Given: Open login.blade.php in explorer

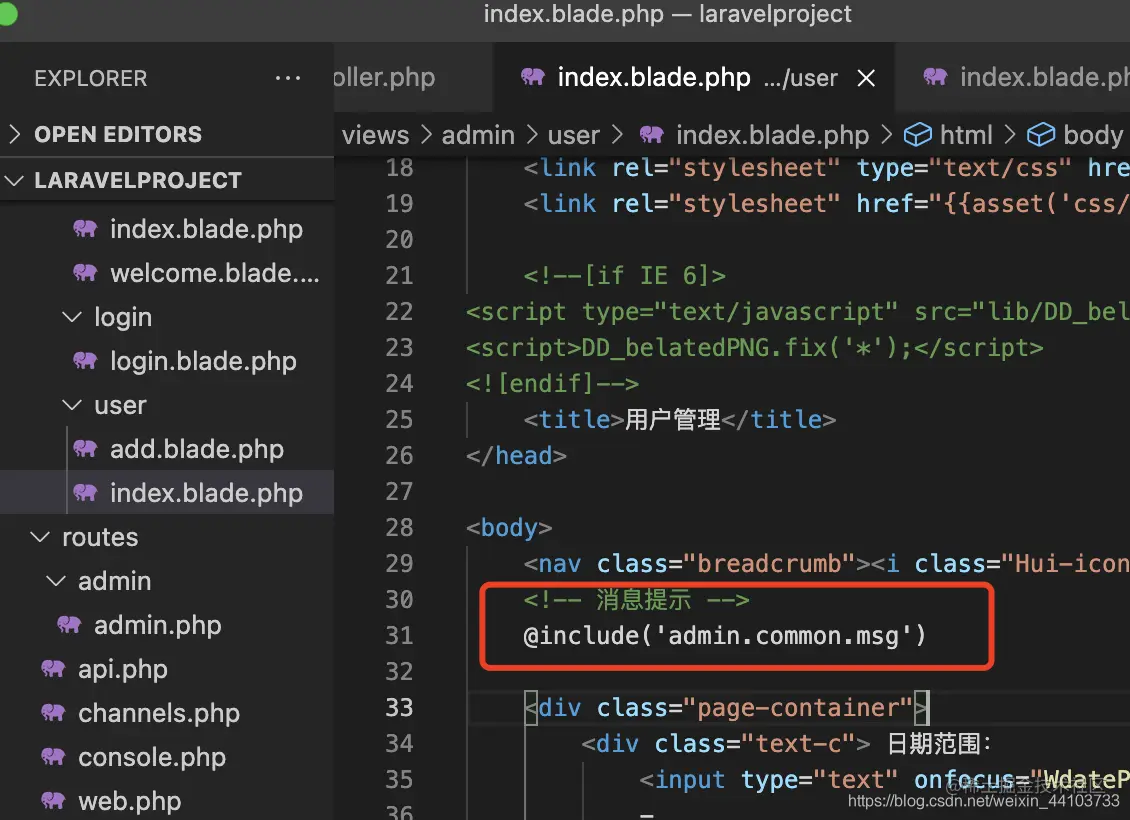Looking at the screenshot, I should tap(203, 361).
